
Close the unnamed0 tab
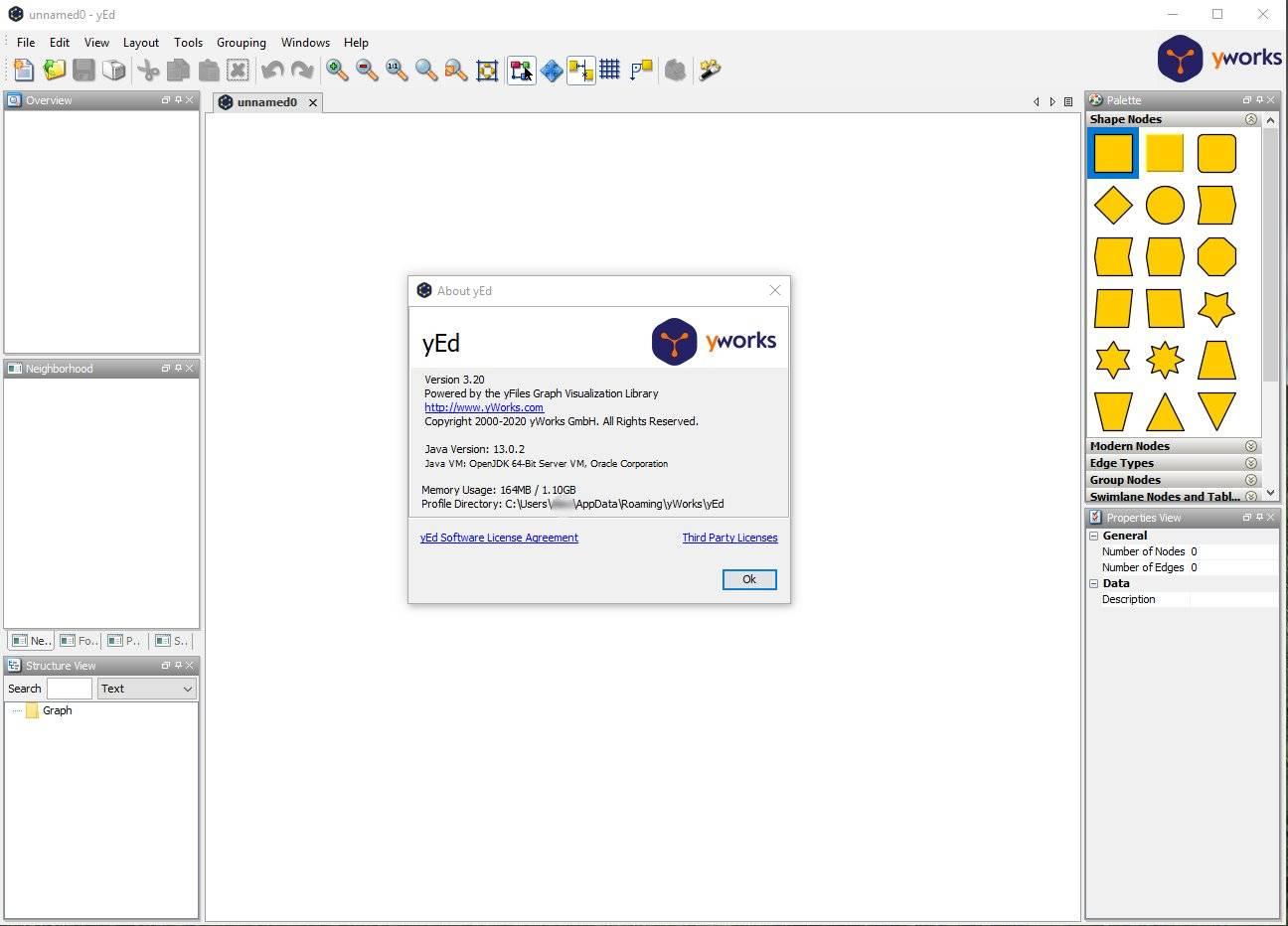click(x=313, y=102)
